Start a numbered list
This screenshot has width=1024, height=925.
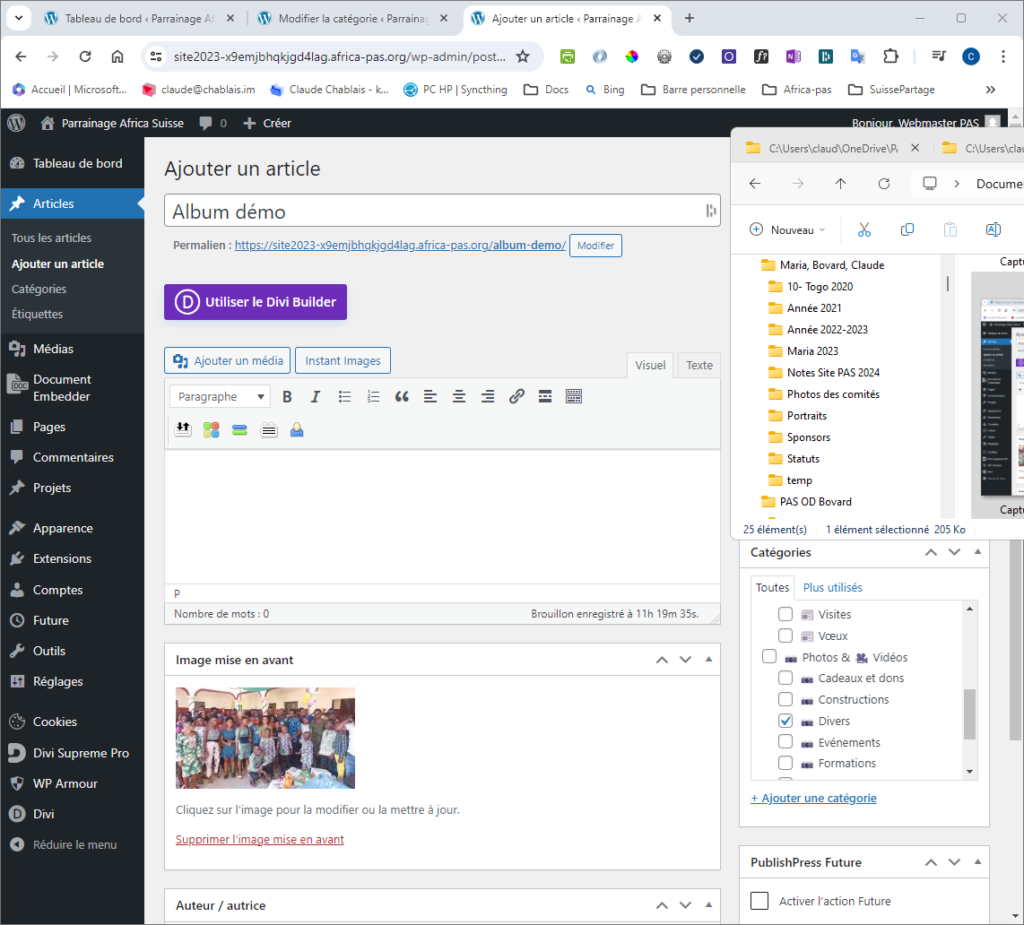pos(373,397)
